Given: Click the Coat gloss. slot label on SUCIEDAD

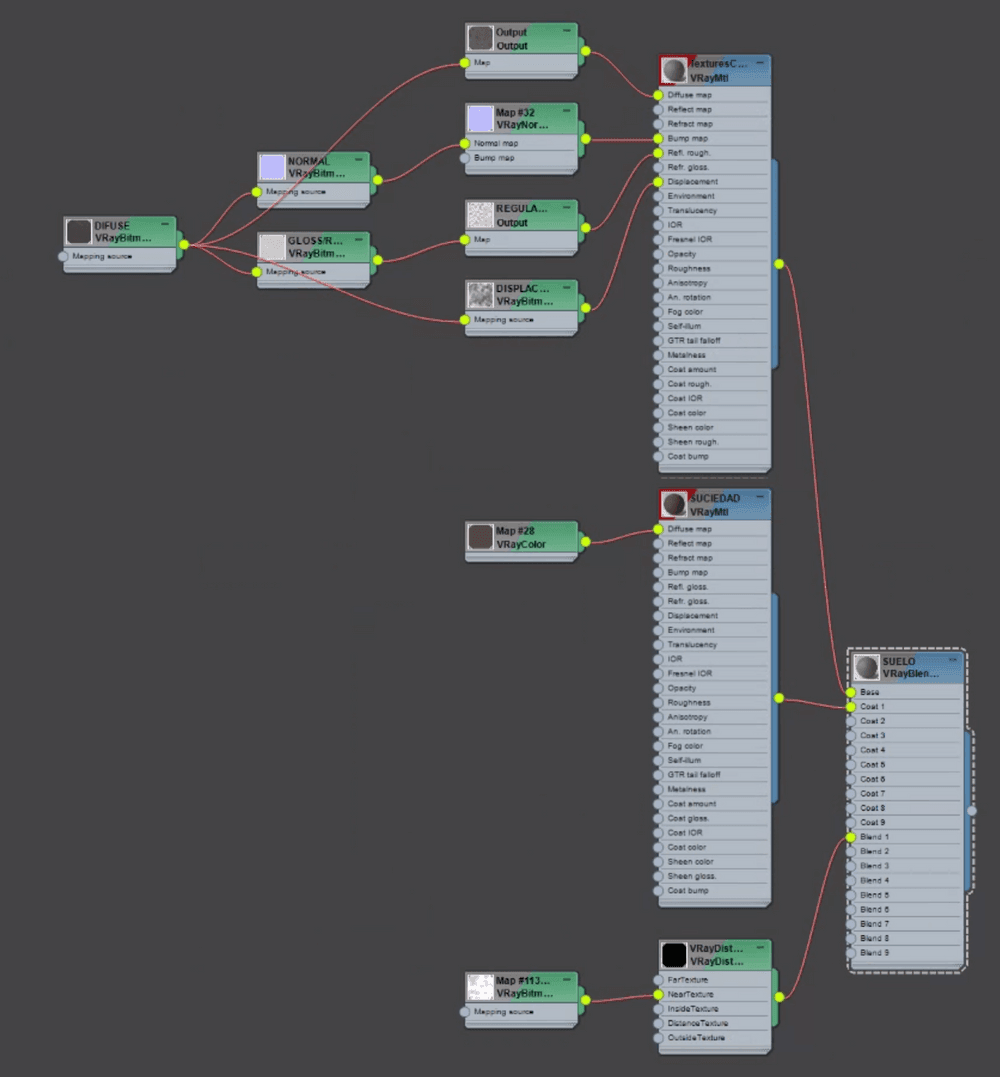Looking at the screenshot, I should [x=688, y=819].
